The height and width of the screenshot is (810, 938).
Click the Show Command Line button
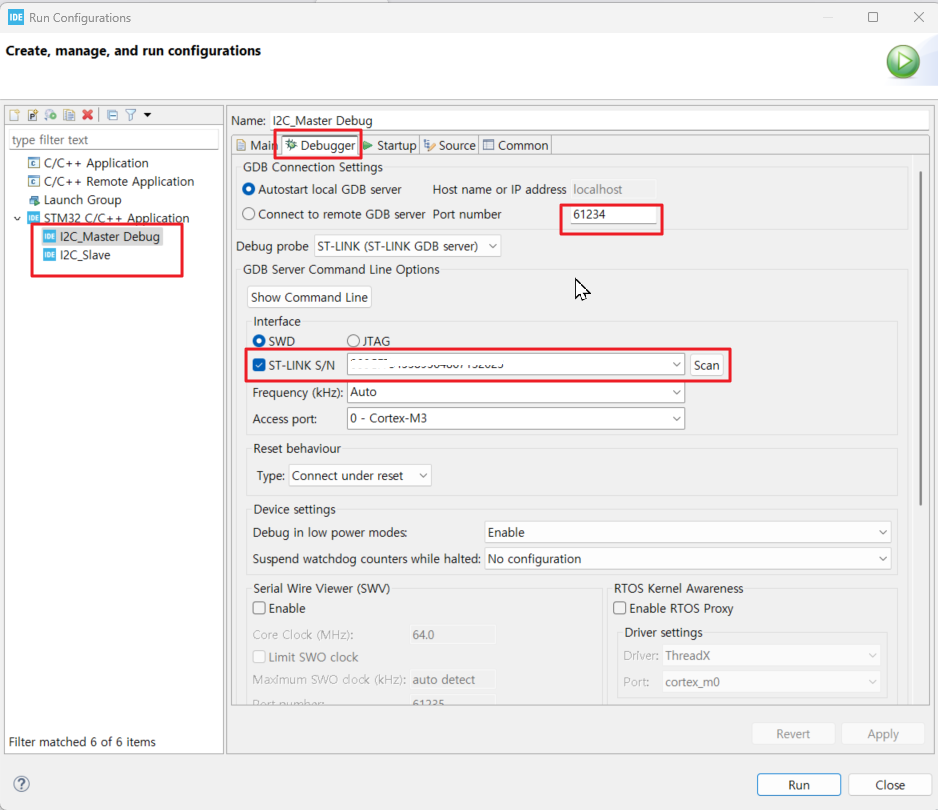pos(309,296)
